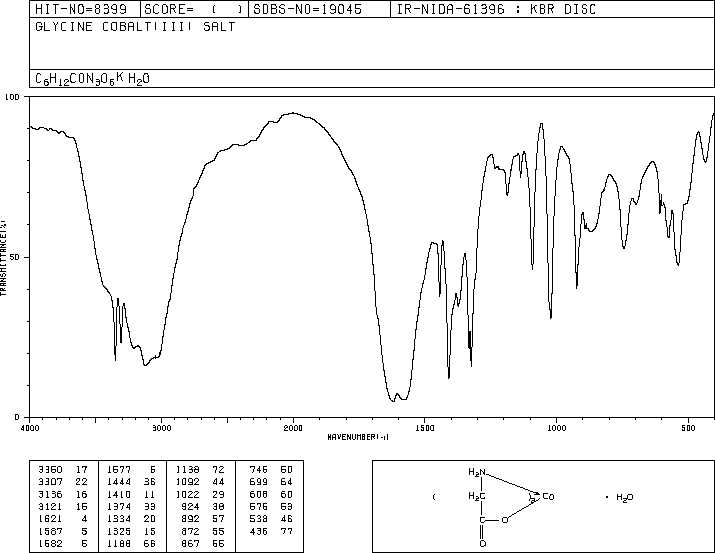Click transmittance 72 beside peak 1138
The image size is (715, 553).
point(218,470)
